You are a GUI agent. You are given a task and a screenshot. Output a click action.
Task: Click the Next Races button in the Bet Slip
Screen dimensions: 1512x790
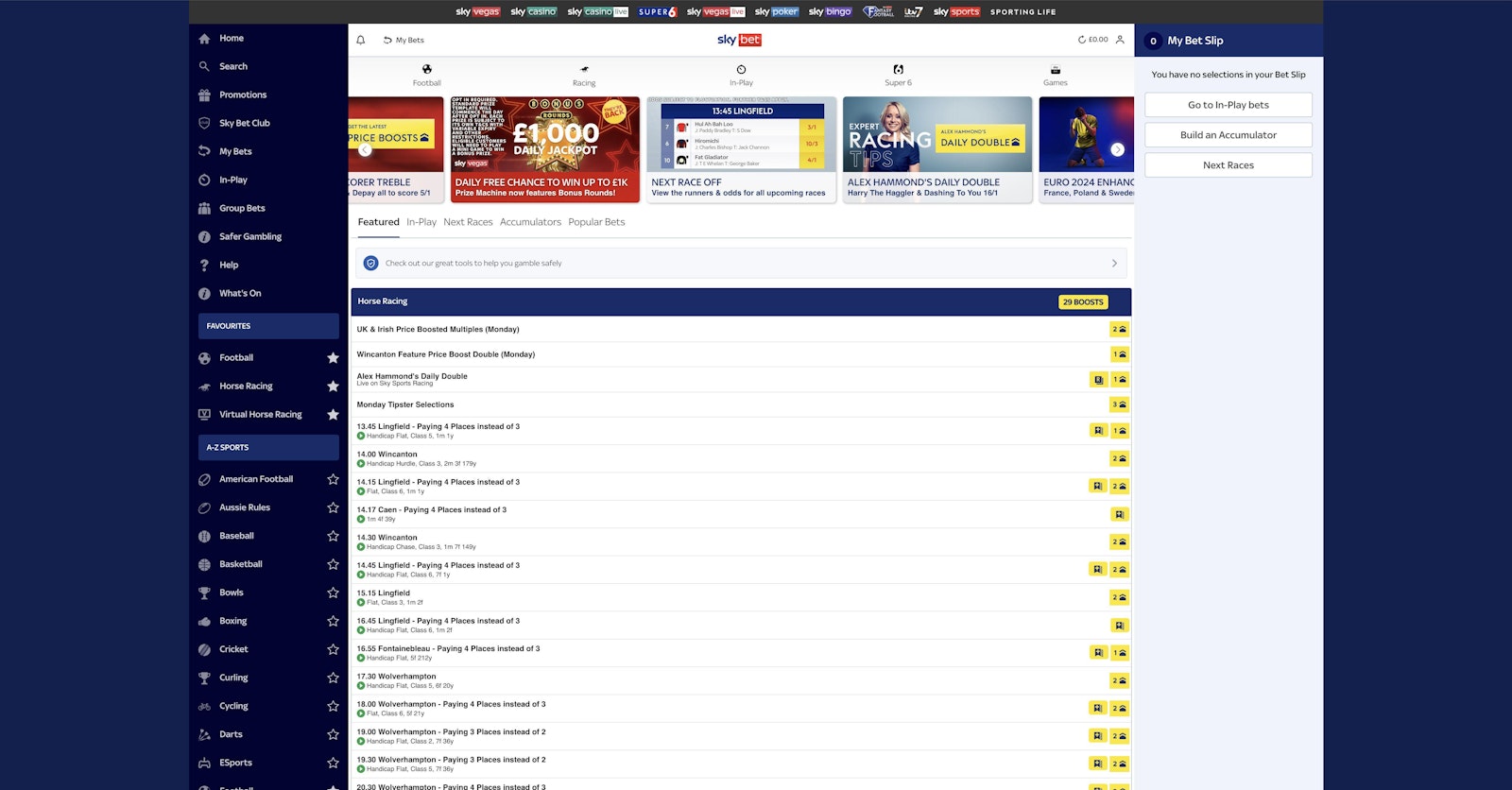[1228, 165]
